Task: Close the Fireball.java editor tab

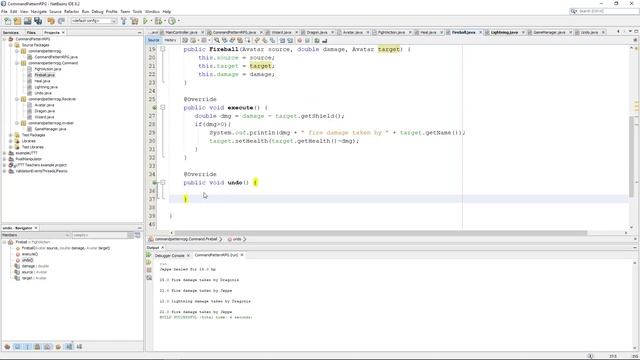Action: [480, 32]
